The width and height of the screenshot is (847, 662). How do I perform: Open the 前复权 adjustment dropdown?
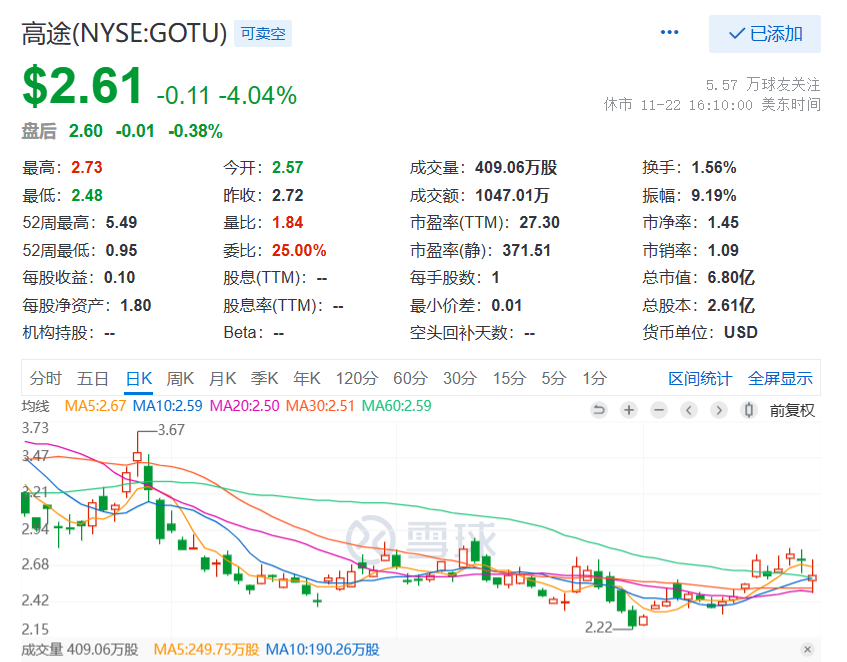pyautogui.click(x=792, y=410)
